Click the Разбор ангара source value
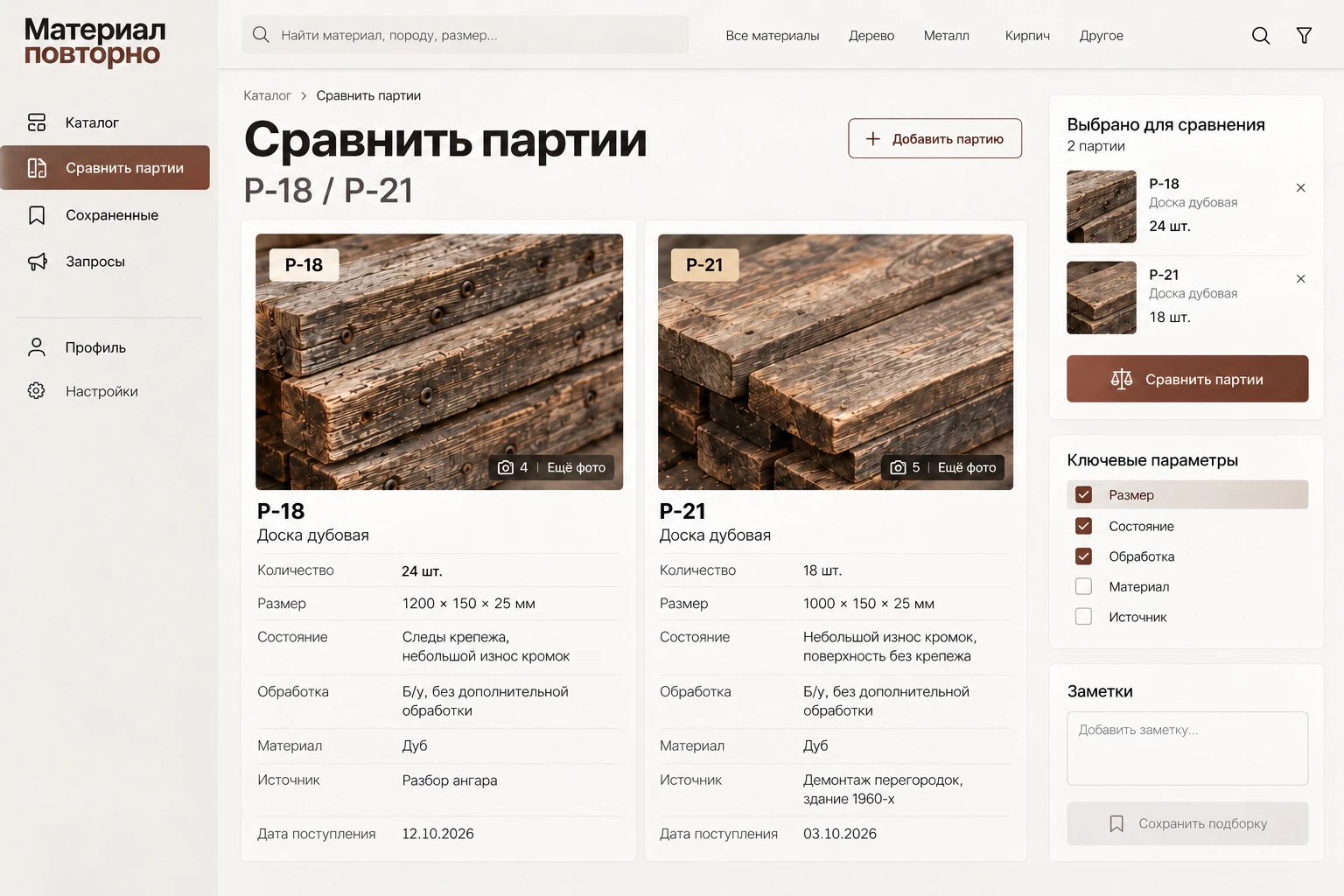The image size is (1344, 896). (x=450, y=780)
